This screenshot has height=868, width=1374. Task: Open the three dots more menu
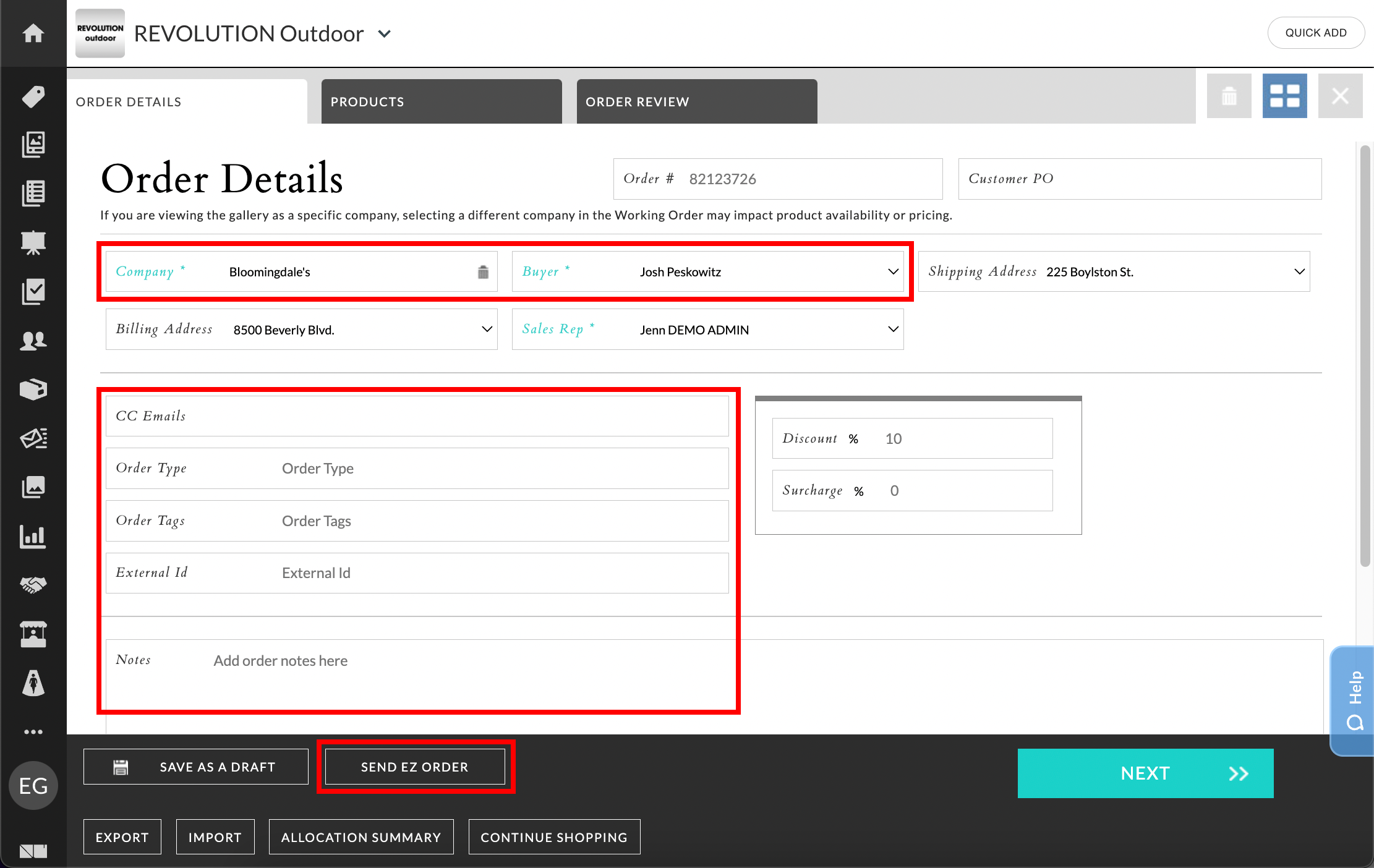click(33, 732)
